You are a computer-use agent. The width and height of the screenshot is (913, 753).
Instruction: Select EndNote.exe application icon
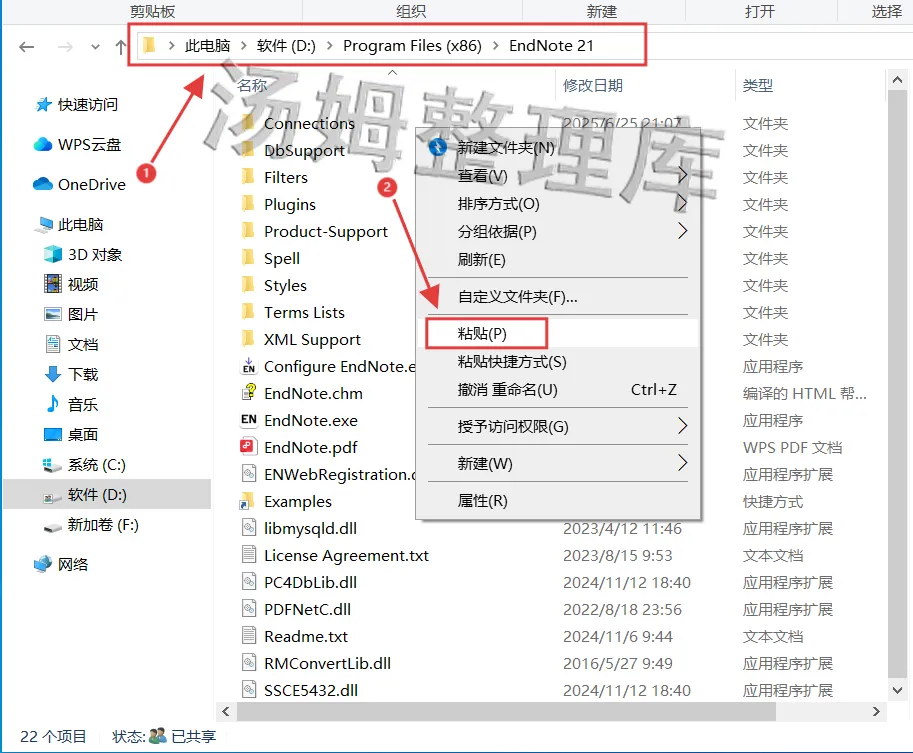(249, 419)
